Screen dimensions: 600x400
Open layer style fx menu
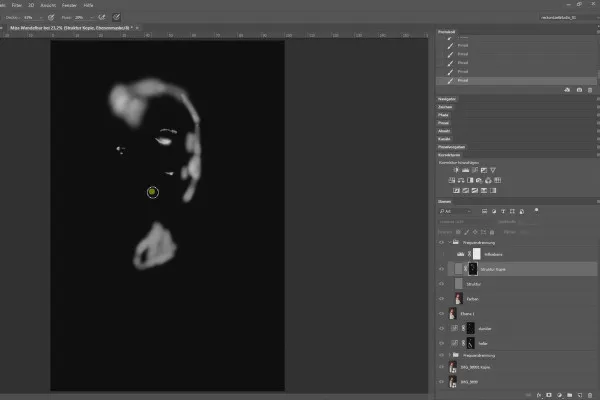(539, 395)
